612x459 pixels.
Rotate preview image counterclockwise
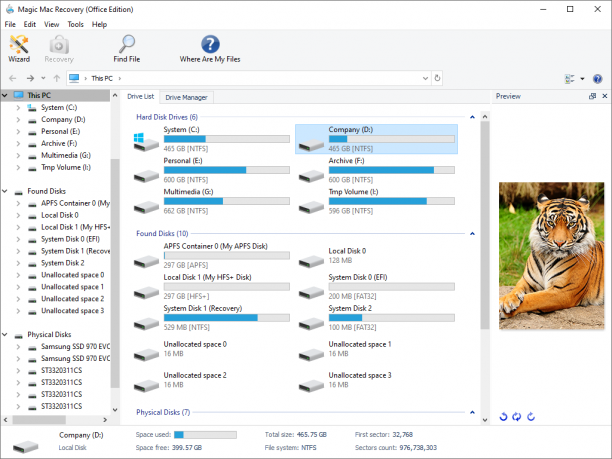point(503,417)
